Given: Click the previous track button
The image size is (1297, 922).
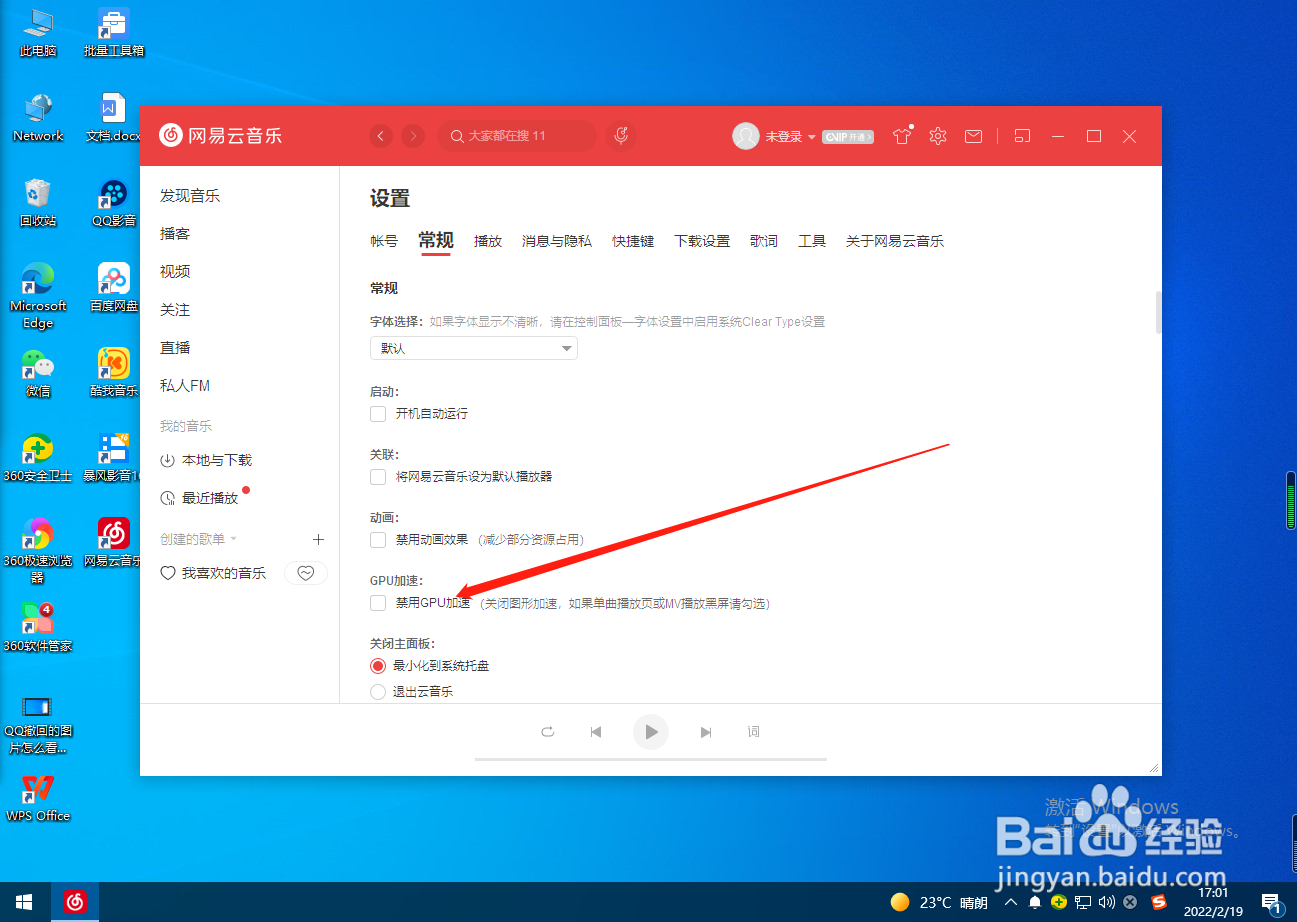Looking at the screenshot, I should pos(596,732).
